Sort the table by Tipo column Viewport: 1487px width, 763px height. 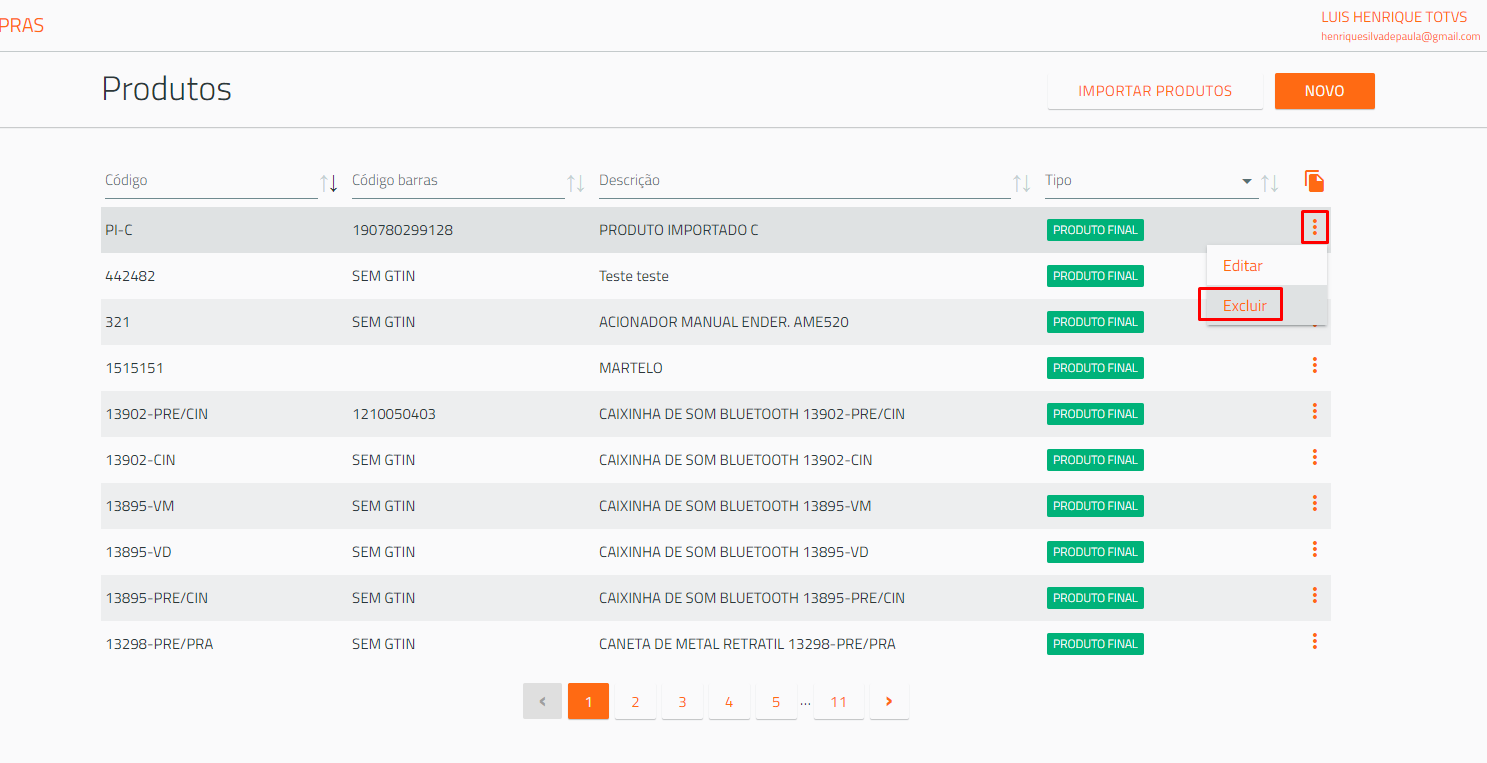(1270, 184)
